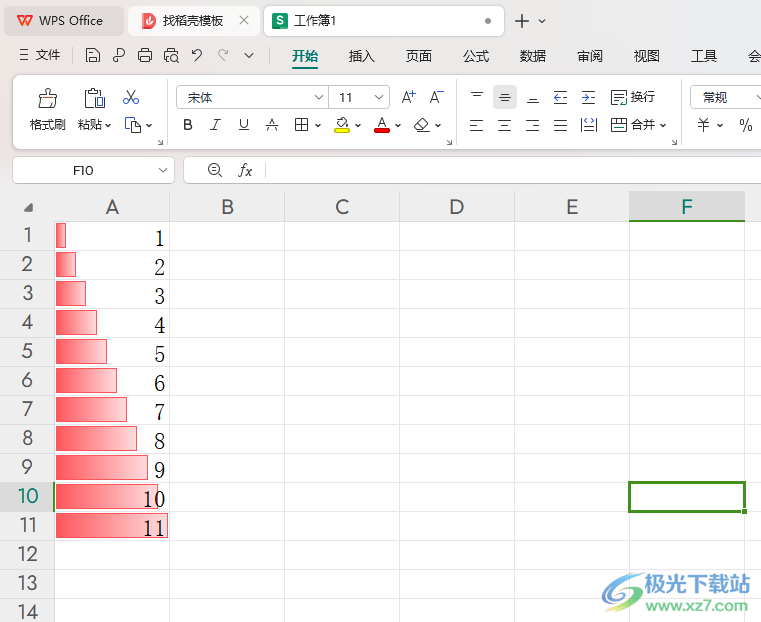Select cell A5 containing value 5

[x=112, y=352]
